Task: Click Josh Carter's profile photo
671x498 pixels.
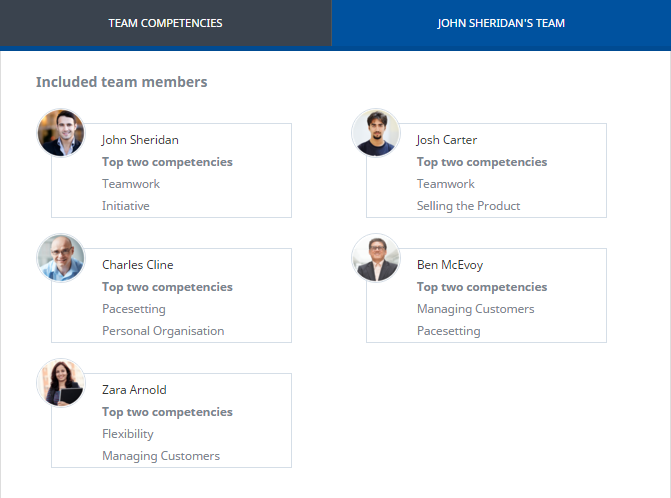Action: click(376, 133)
